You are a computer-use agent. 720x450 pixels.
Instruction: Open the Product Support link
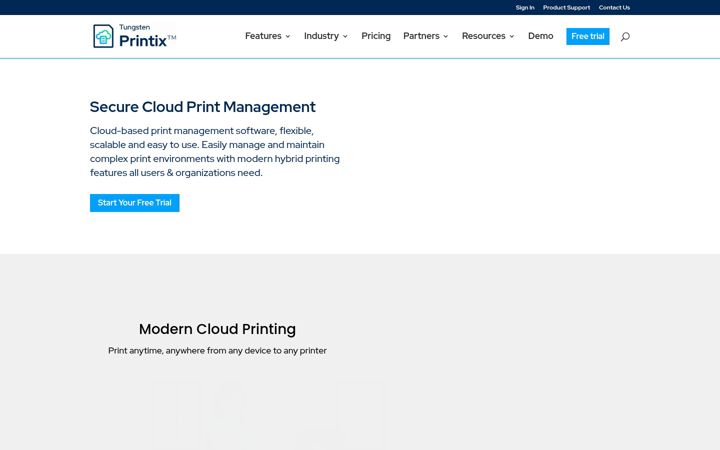[566, 7]
